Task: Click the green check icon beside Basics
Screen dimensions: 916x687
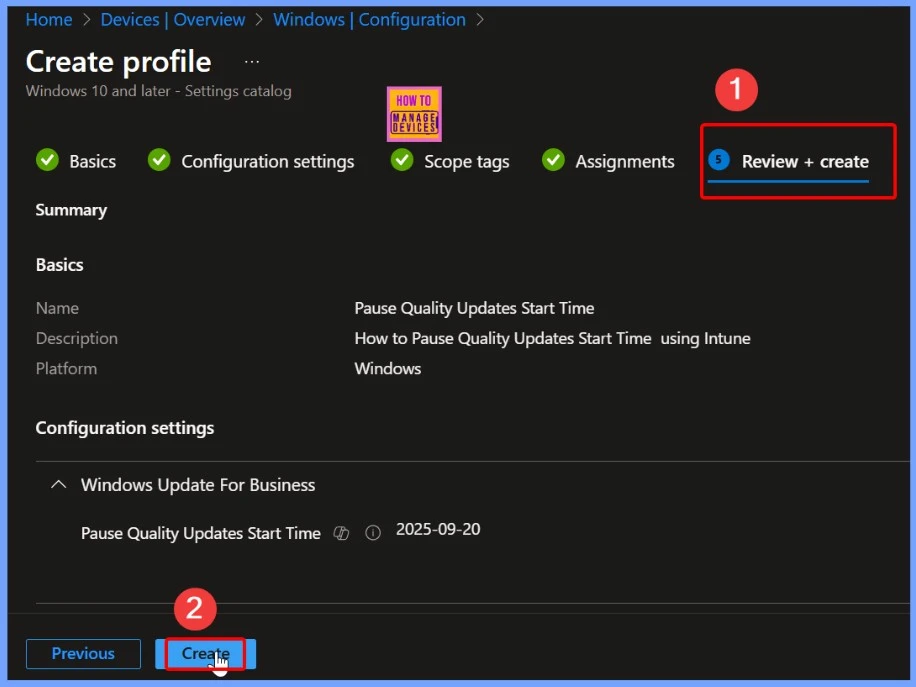Action: click(x=47, y=159)
